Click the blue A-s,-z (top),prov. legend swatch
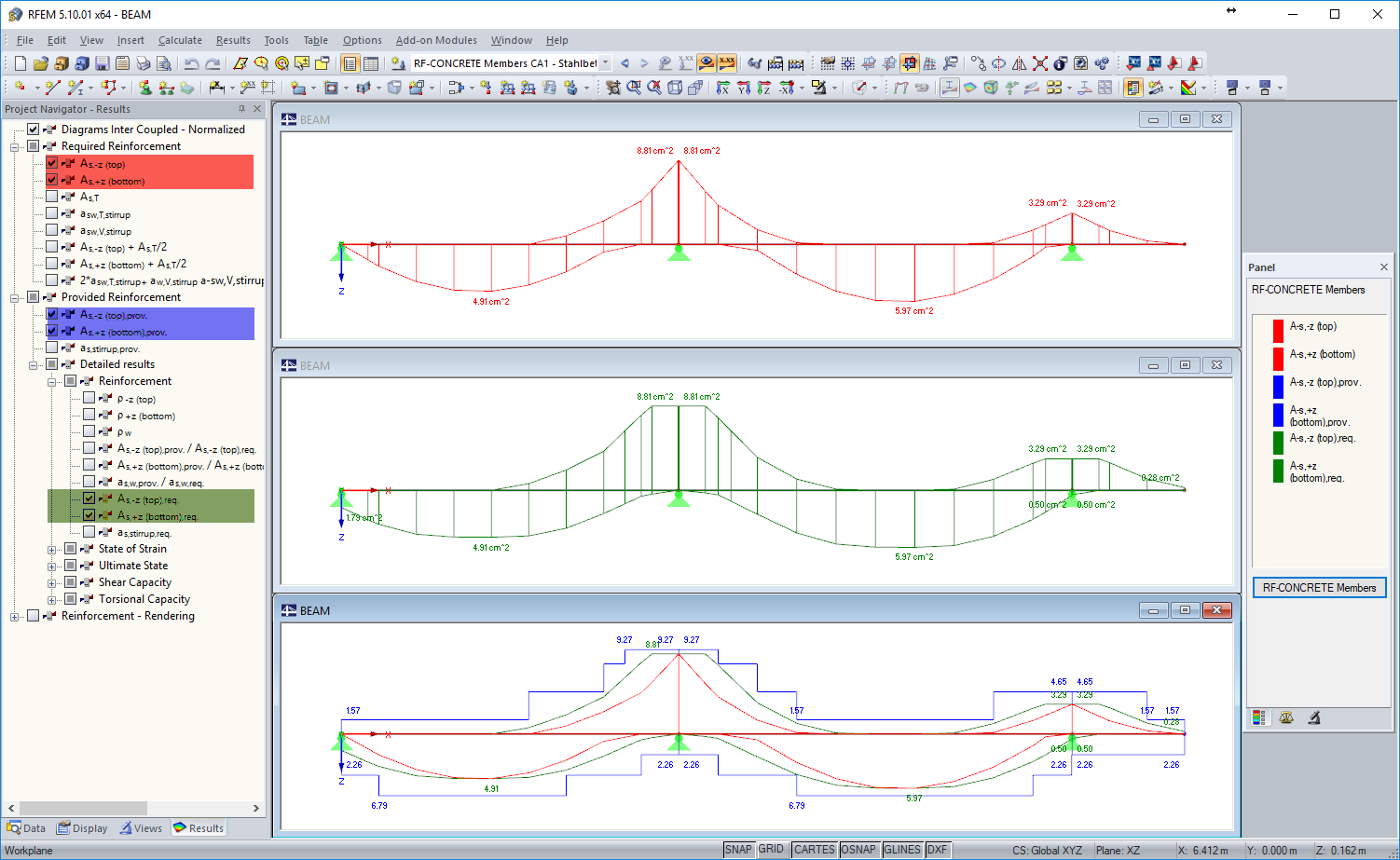This screenshot has width=1400, height=860. click(x=1278, y=387)
